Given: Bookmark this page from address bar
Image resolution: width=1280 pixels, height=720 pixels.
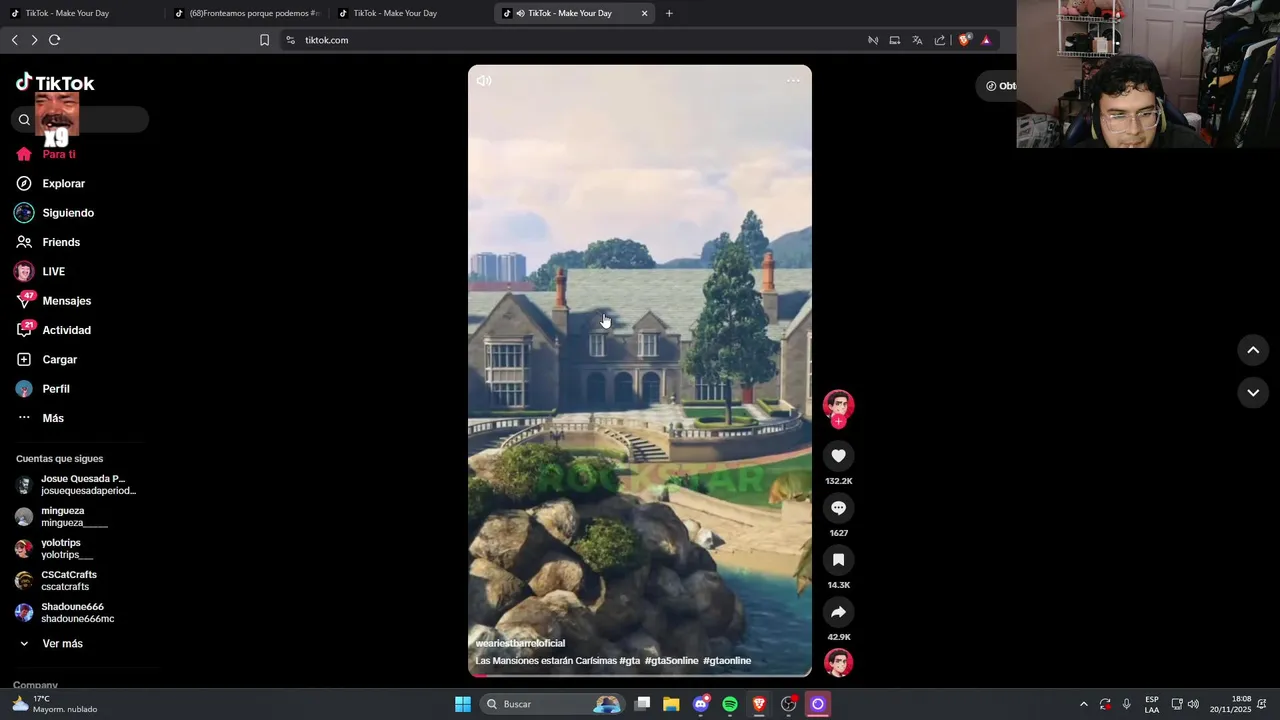Looking at the screenshot, I should coord(264,40).
